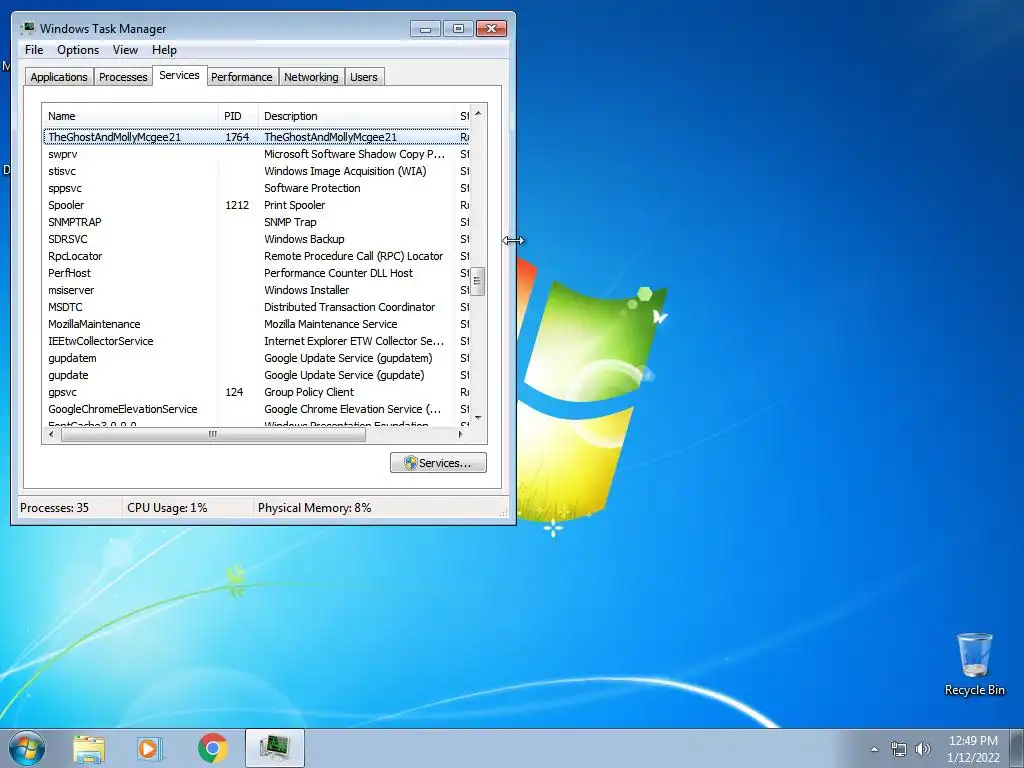Click the vertical scrollbar thumb
This screenshot has height=768, width=1024.
tap(478, 281)
